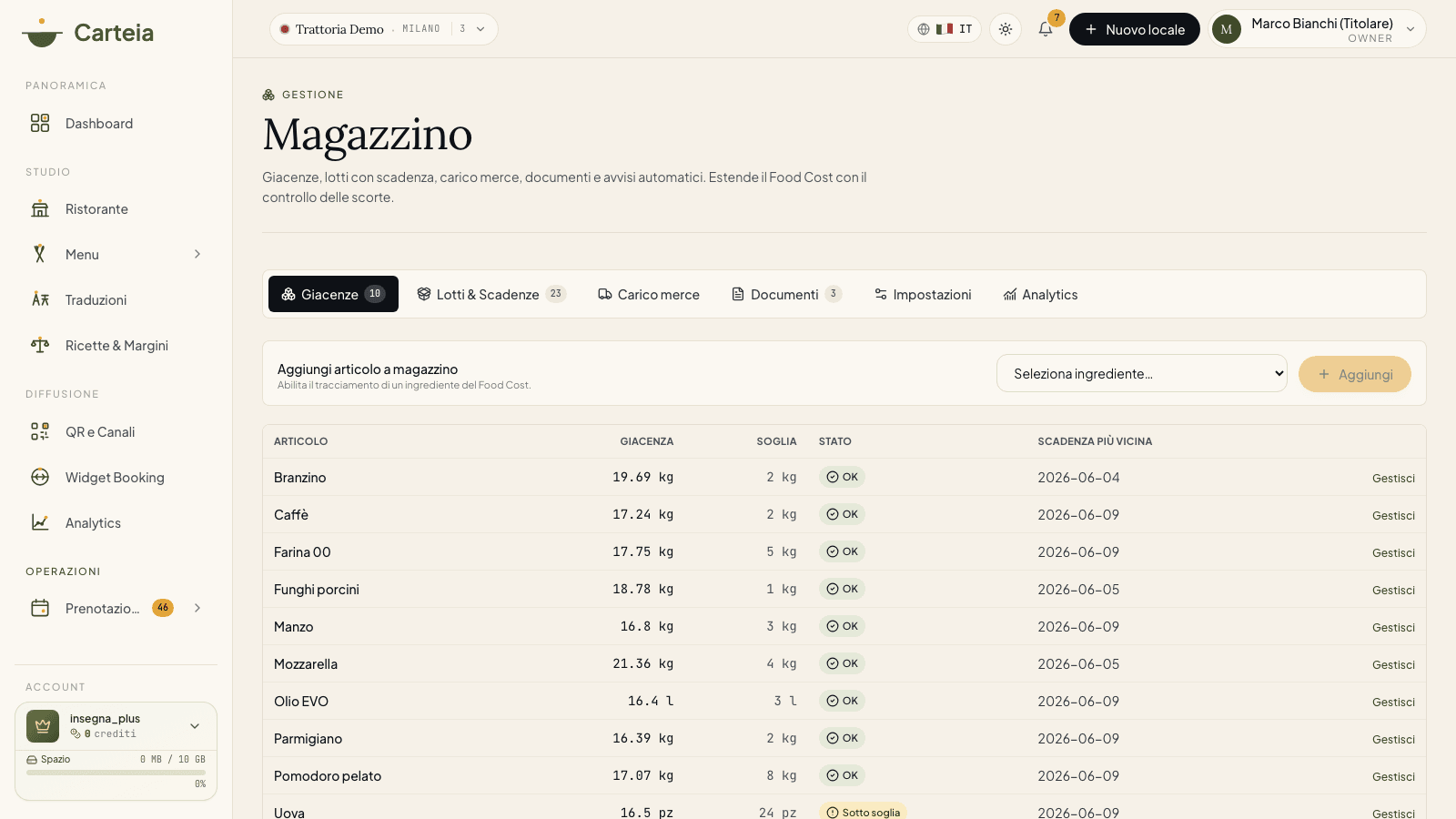Switch to the Documenti tab
The width and height of the screenshot is (1456, 819).
[x=787, y=294]
